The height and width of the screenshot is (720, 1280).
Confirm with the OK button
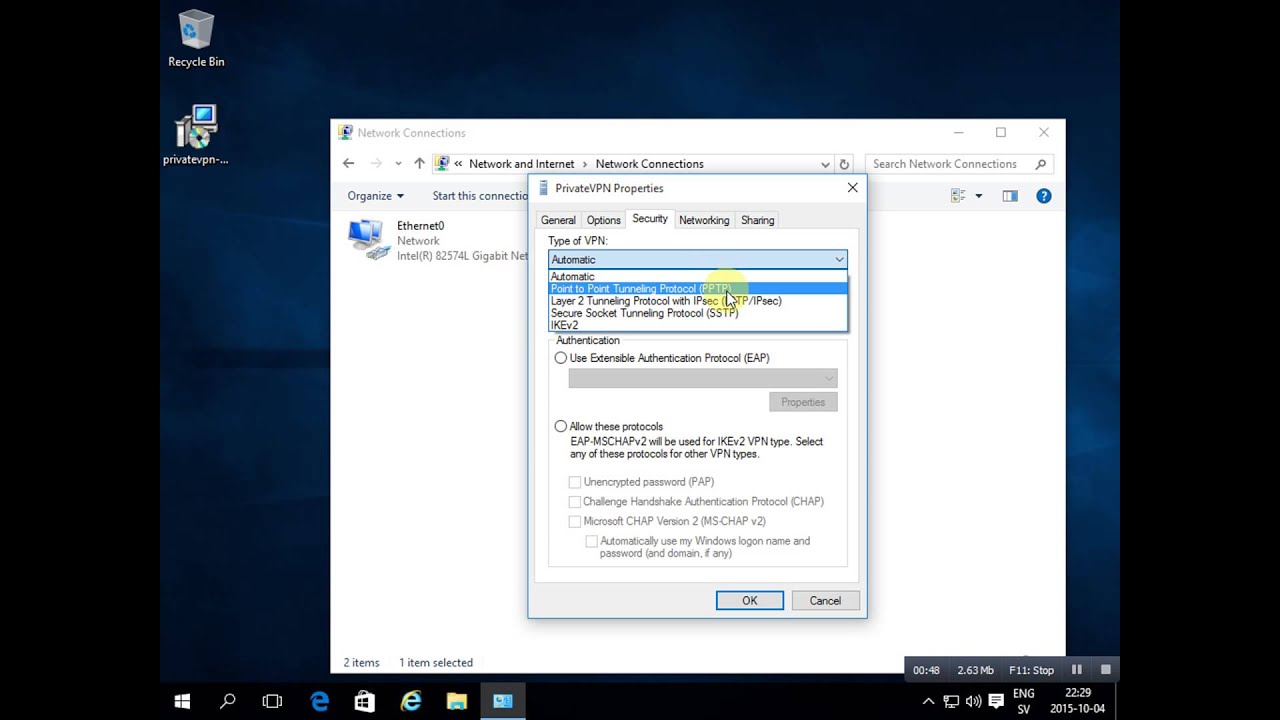(750, 601)
